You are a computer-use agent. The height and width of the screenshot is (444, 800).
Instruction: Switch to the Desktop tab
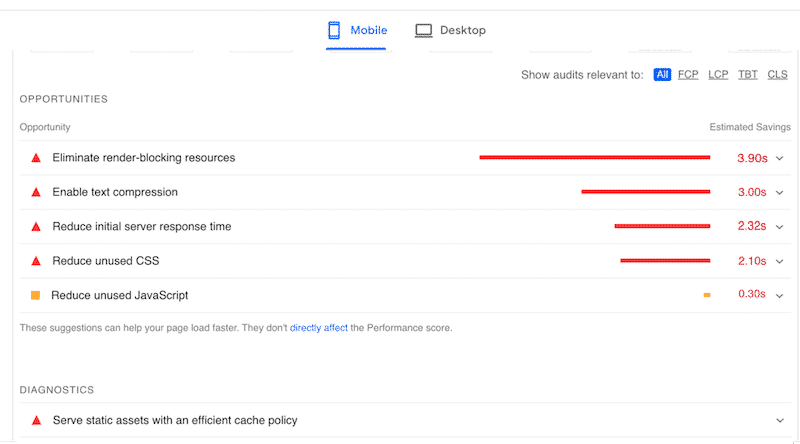point(451,31)
